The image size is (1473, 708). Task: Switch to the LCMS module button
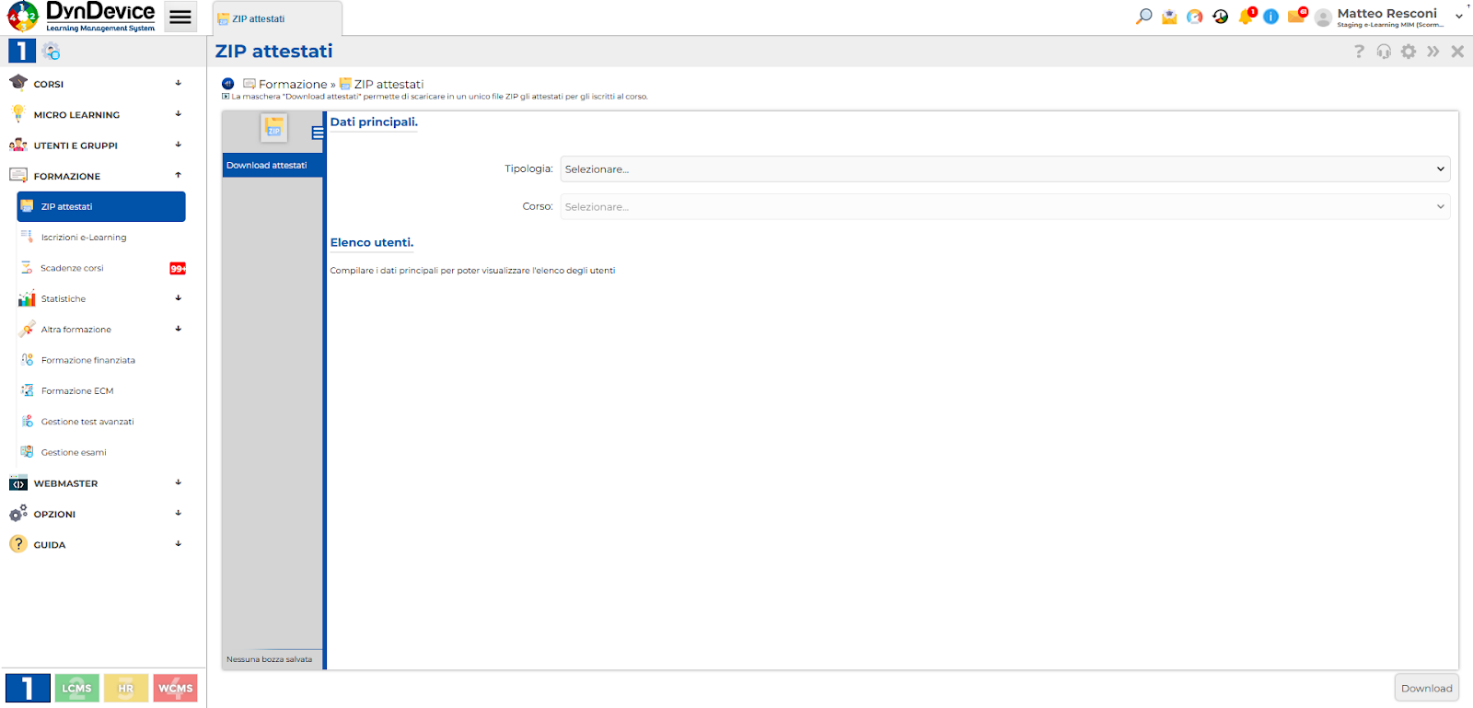tap(77, 688)
